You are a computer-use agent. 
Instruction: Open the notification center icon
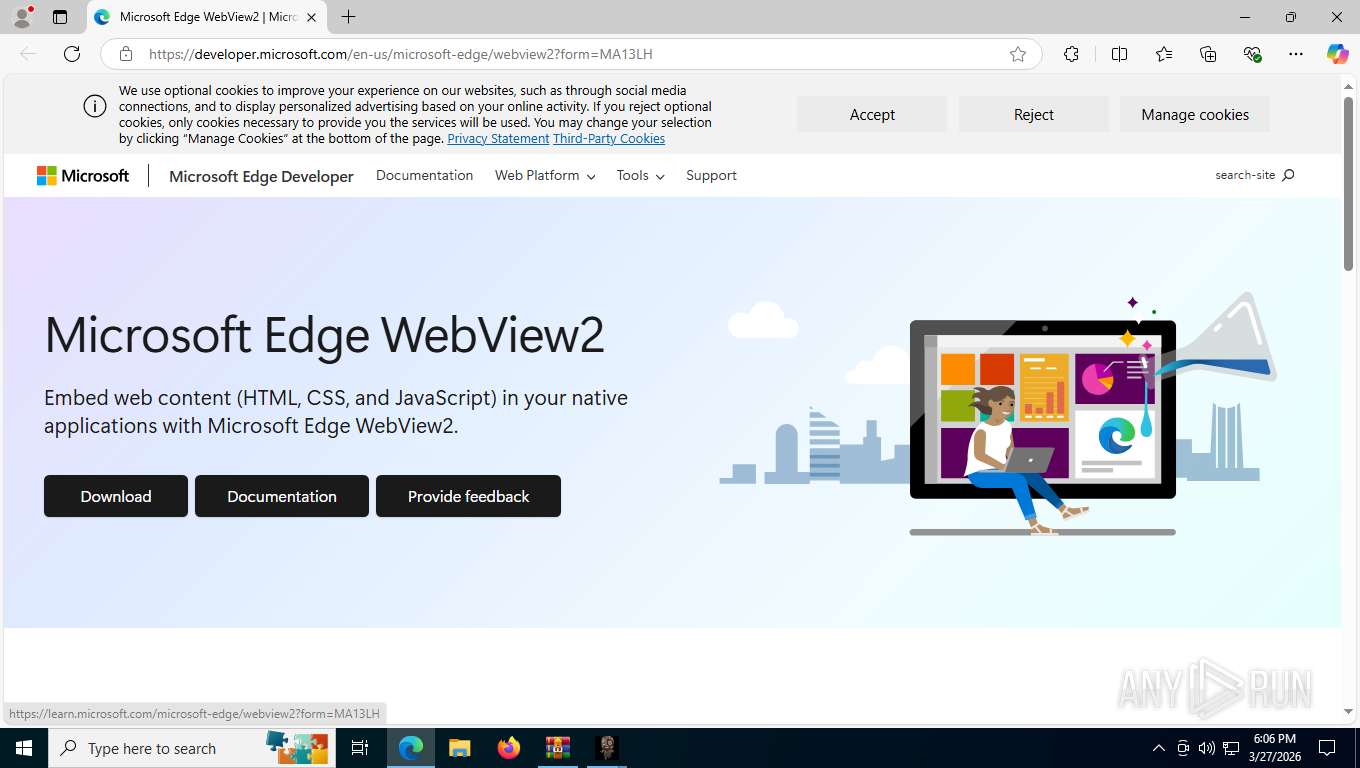pos(1327,748)
